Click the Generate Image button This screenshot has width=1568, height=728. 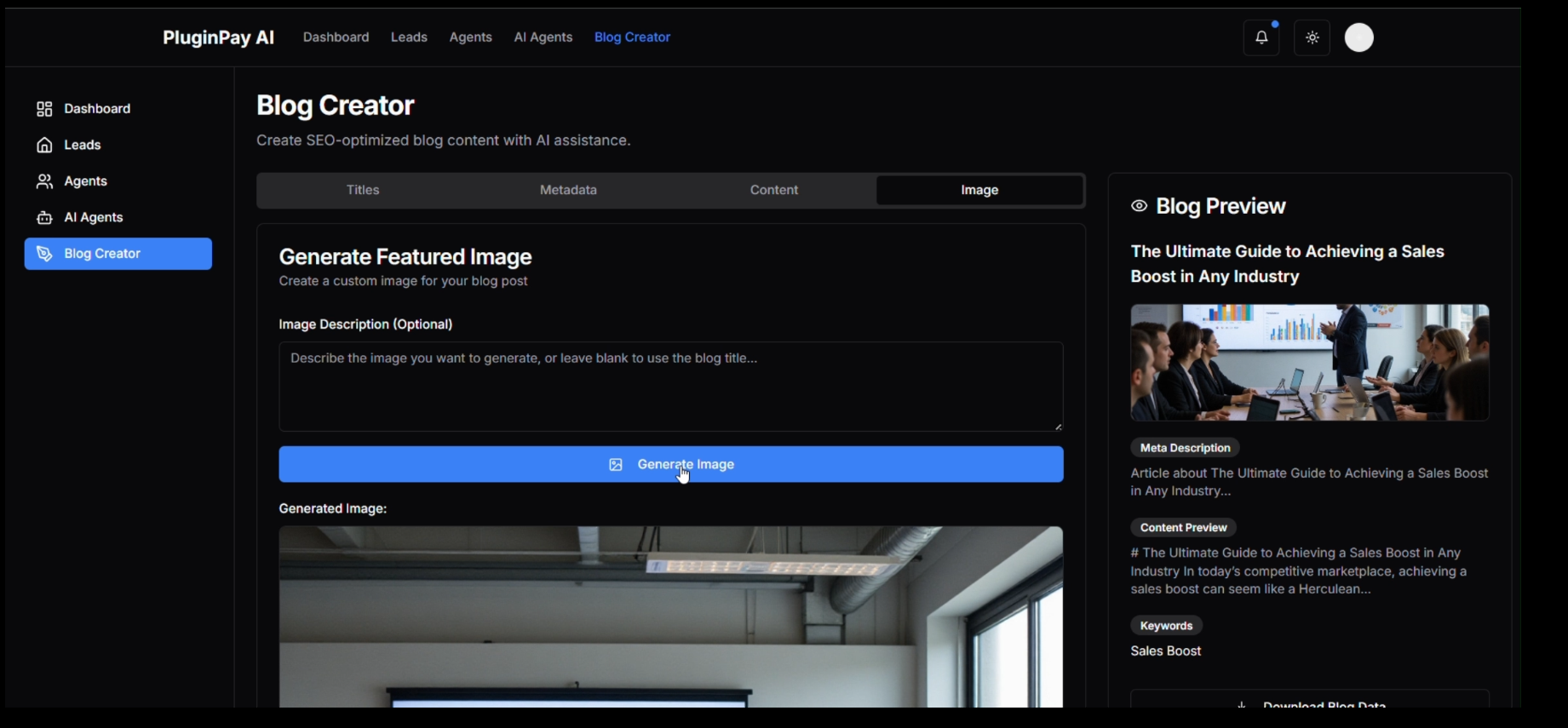click(x=671, y=464)
